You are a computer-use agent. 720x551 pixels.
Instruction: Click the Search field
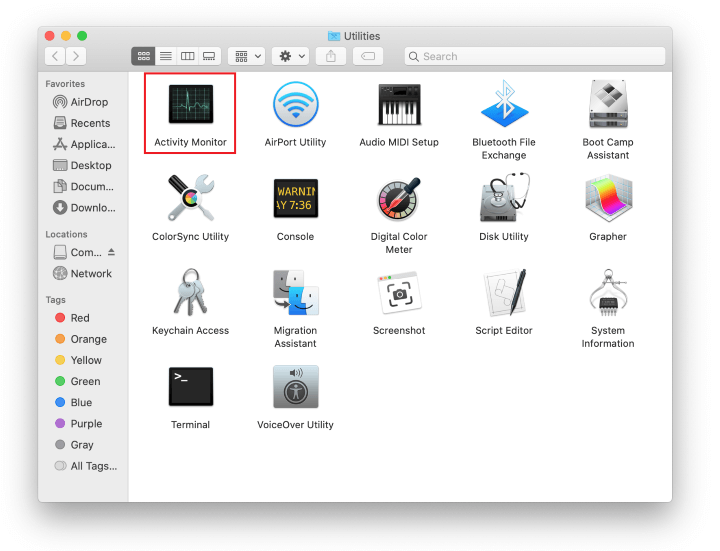535,56
